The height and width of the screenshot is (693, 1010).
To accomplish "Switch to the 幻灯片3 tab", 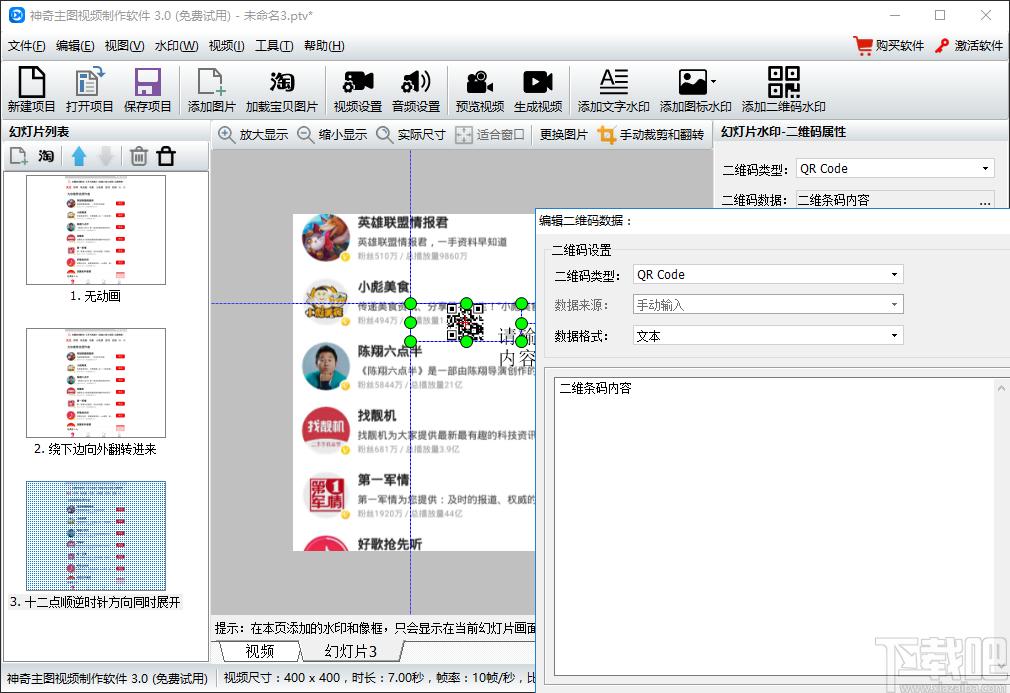I will click(x=351, y=651).
